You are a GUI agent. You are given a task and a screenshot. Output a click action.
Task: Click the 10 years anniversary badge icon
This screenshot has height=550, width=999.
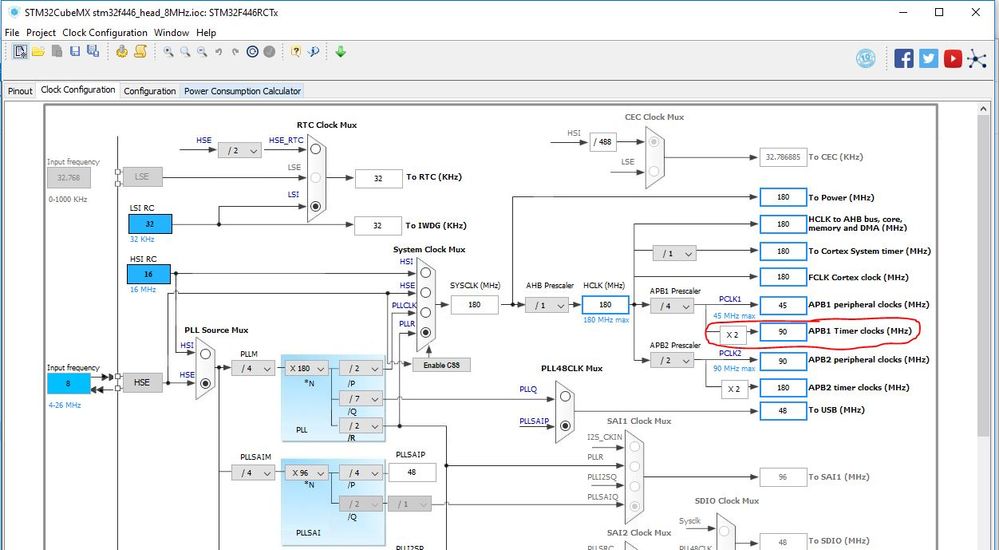click(x=865, y=59)
